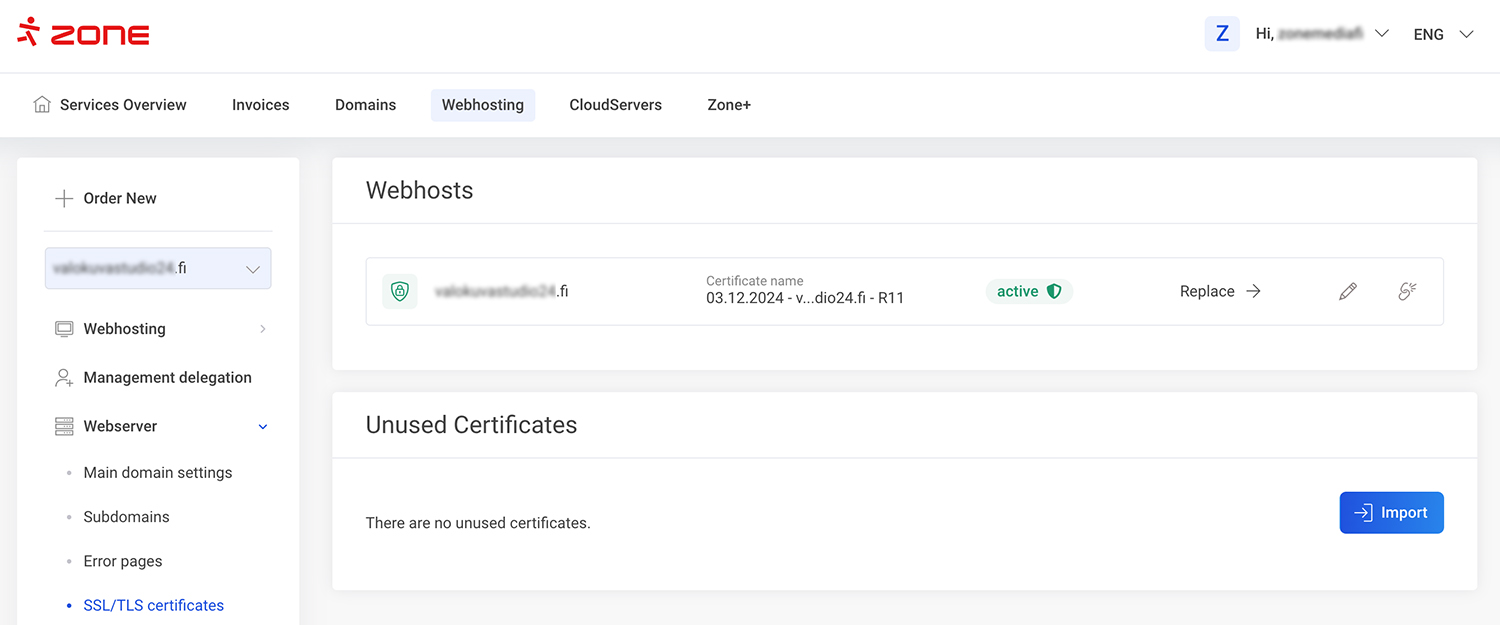Click the Z user avatar icon
Screen dimensions: 1500x625
pos(1222,34)
